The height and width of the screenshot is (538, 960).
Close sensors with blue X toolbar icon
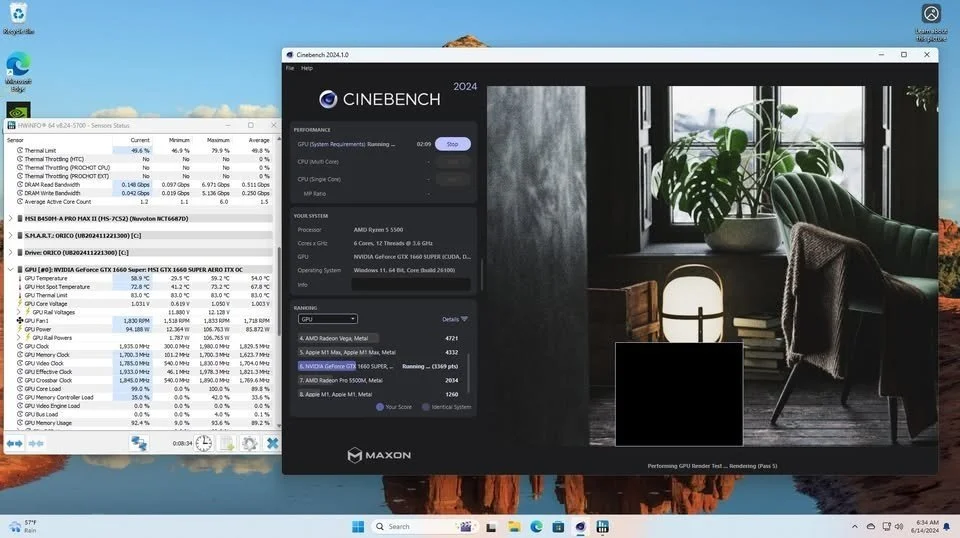[x=272, y=443]
